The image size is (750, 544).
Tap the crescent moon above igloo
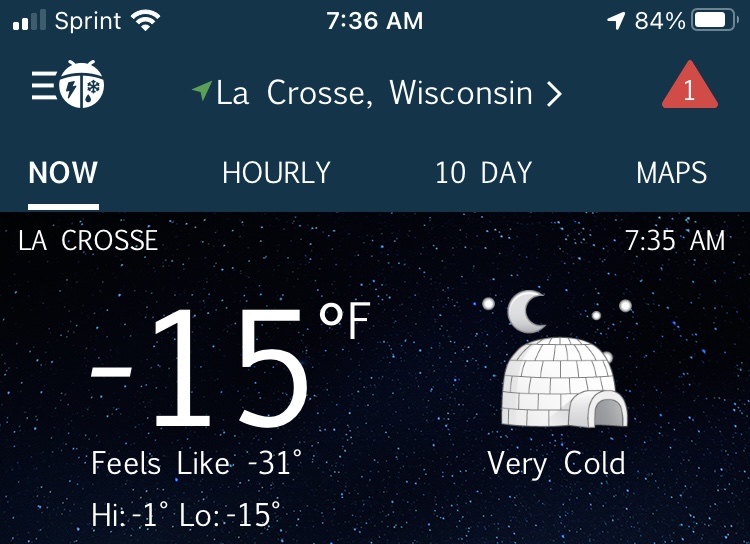(526, 311)
